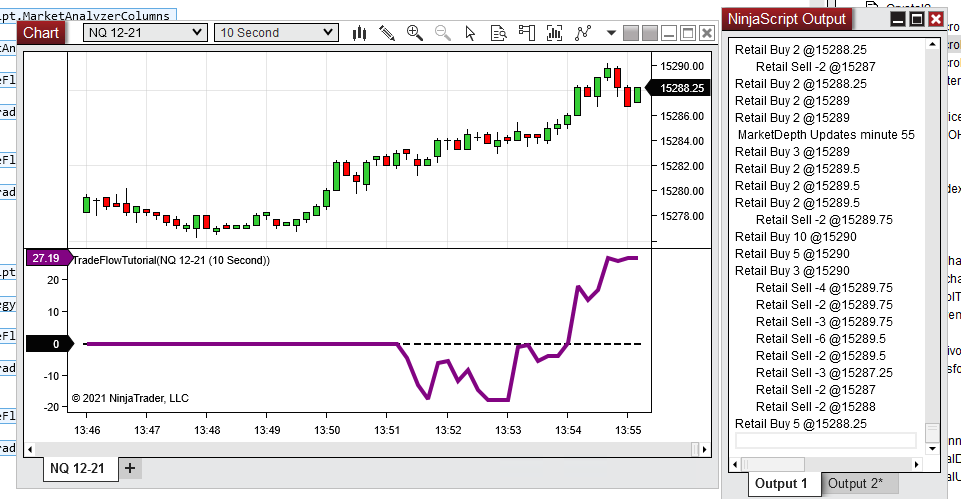Open the Data Series bars icon
This screenshot has width=961, height=499.
[x=554, y=33]
